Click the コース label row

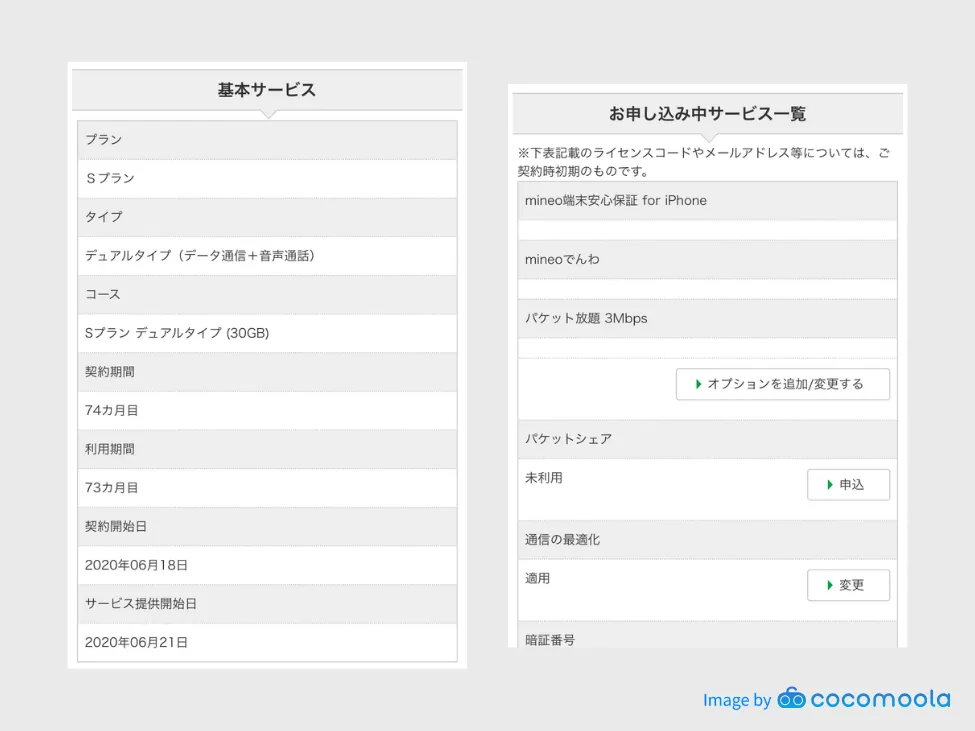267,294
